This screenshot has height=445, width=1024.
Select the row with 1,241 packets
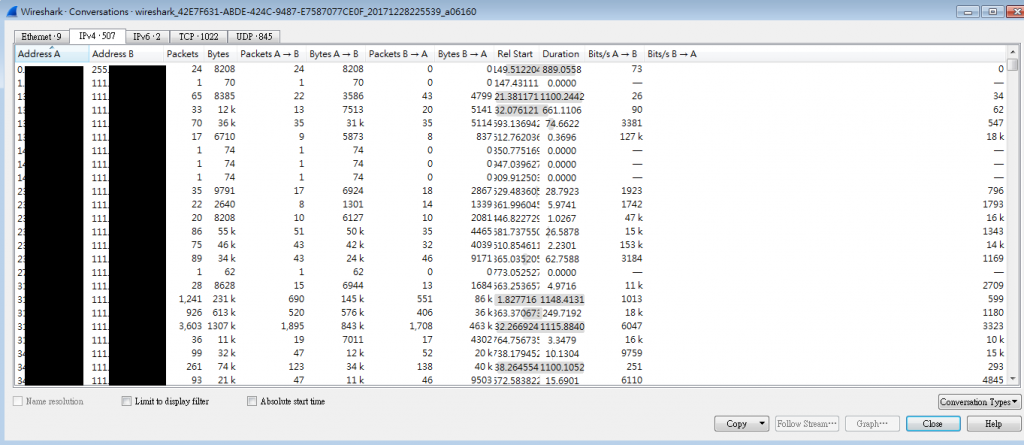coord(511,299)
